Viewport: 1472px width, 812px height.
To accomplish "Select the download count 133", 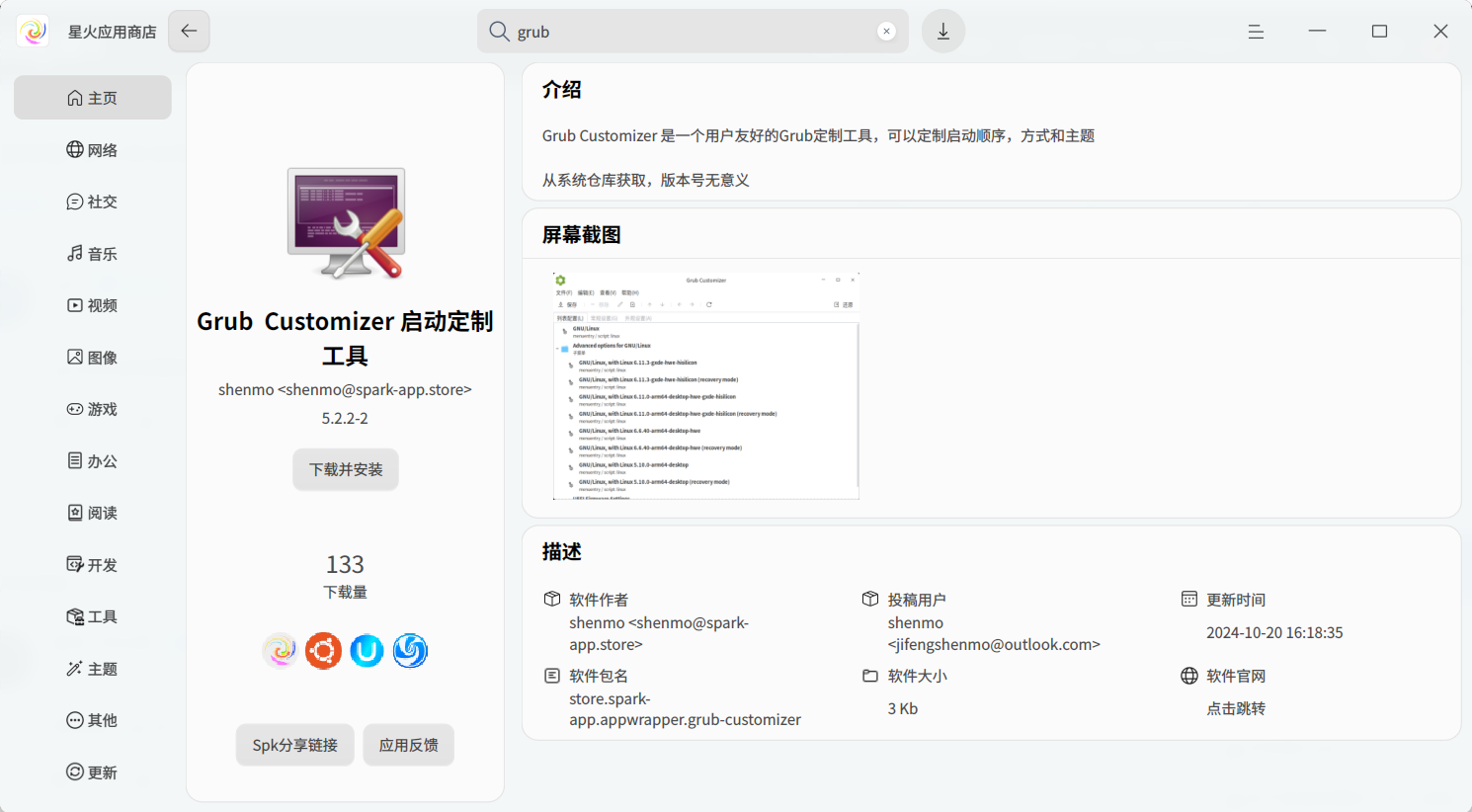I will [345, 564].
